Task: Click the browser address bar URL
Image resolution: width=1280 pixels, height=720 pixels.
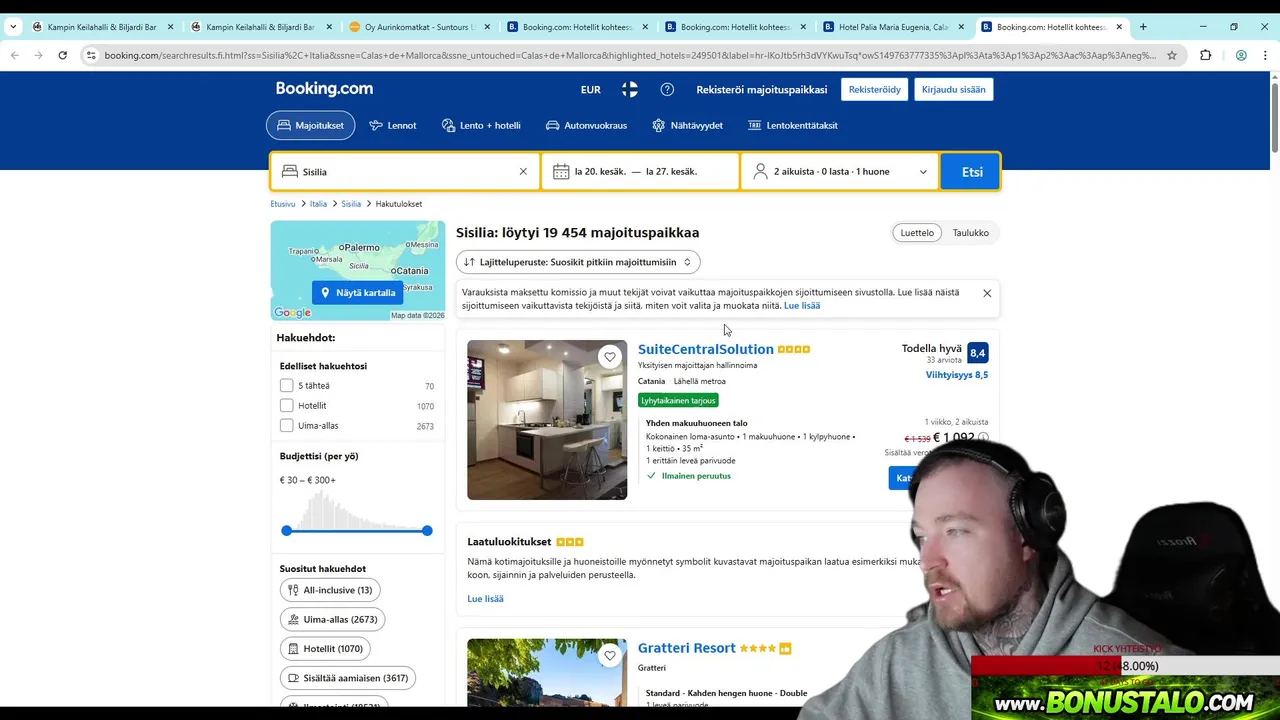Action: click(630, 55)
